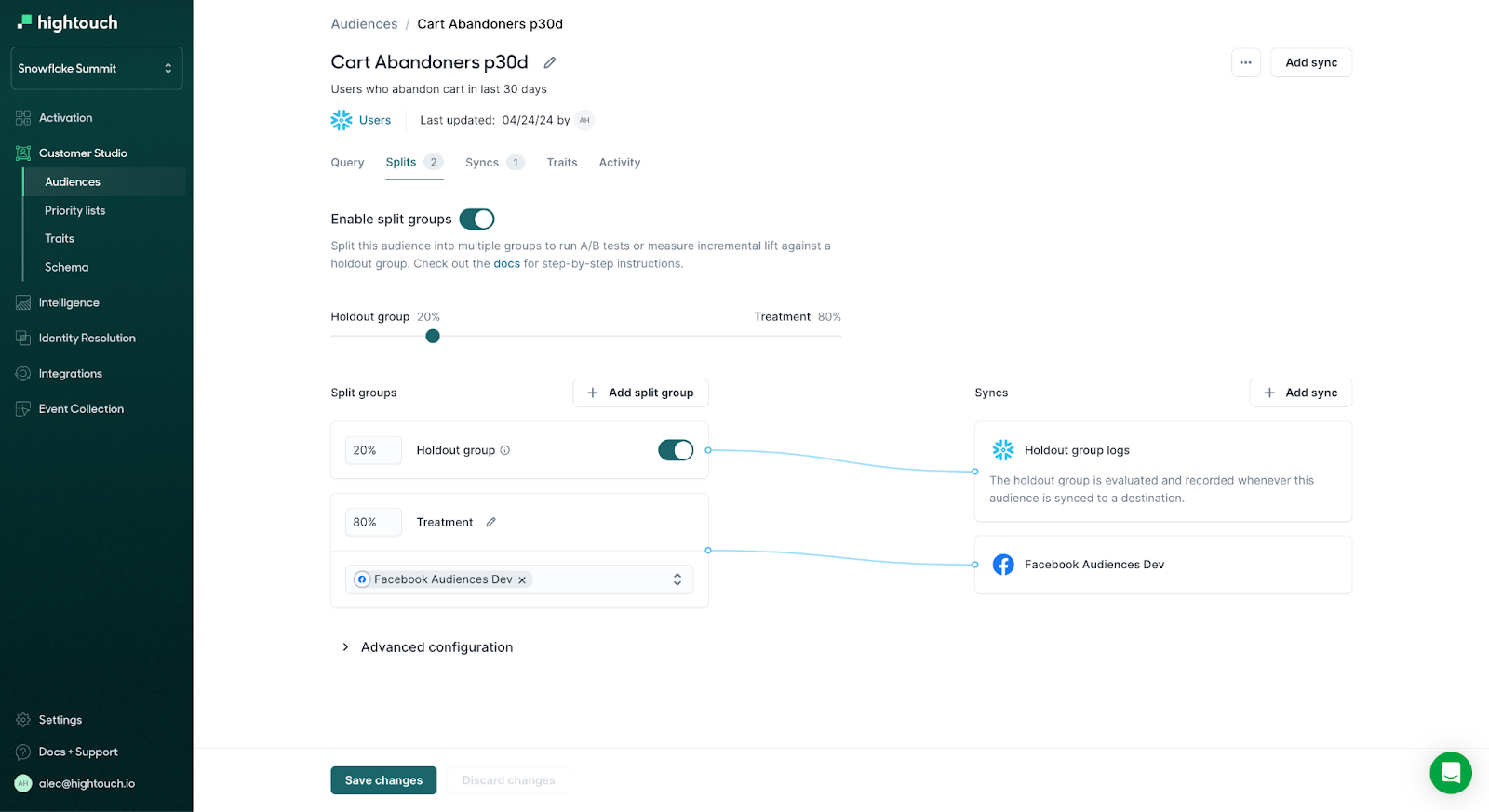
Task: Switch to the Query tab
Action: tap(347, 163)
